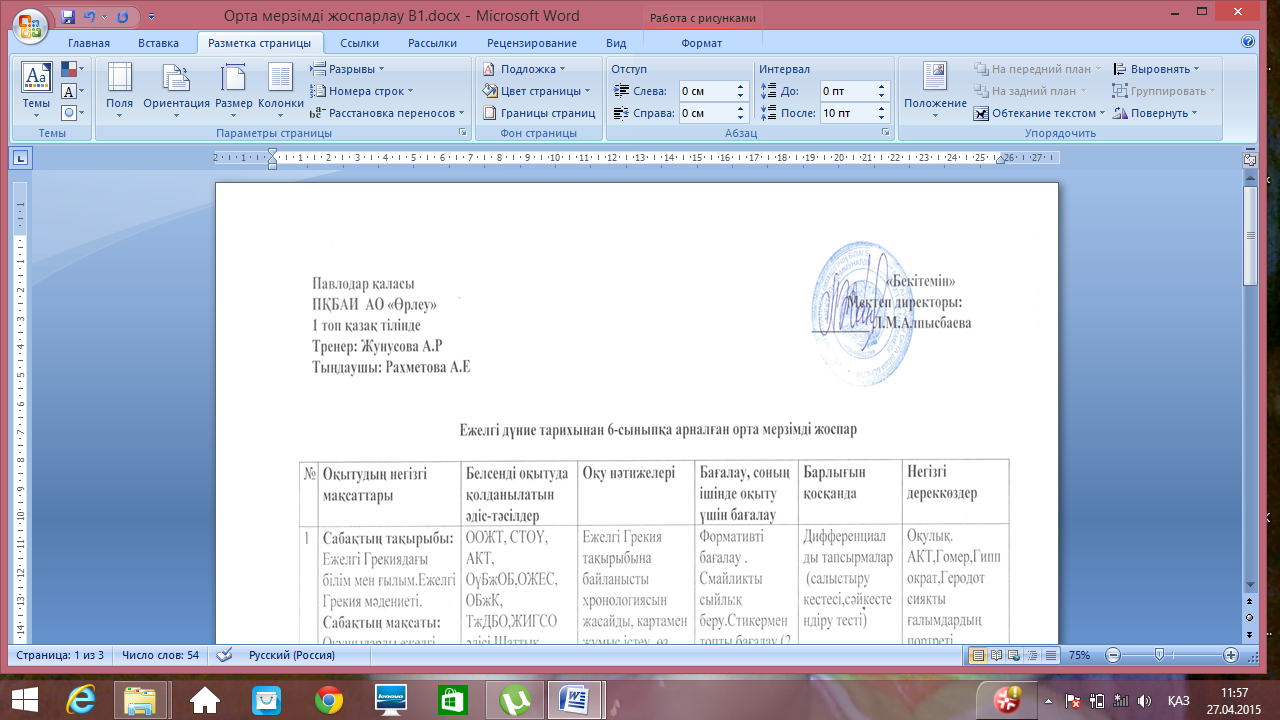Switch to Вставка tab
Screen dimensions: 1280x720
158,43
